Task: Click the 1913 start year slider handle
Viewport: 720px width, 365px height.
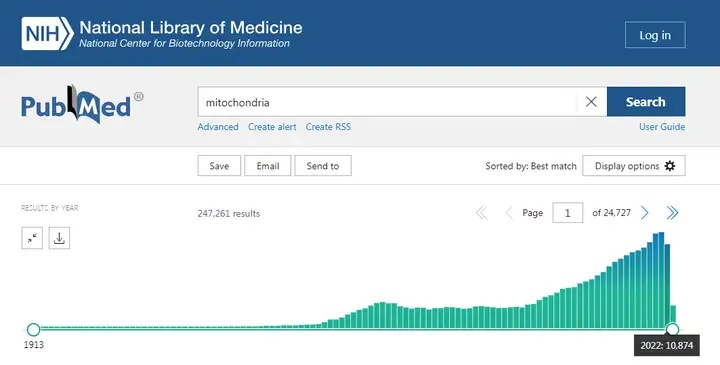Action: [x=34, y=329]
